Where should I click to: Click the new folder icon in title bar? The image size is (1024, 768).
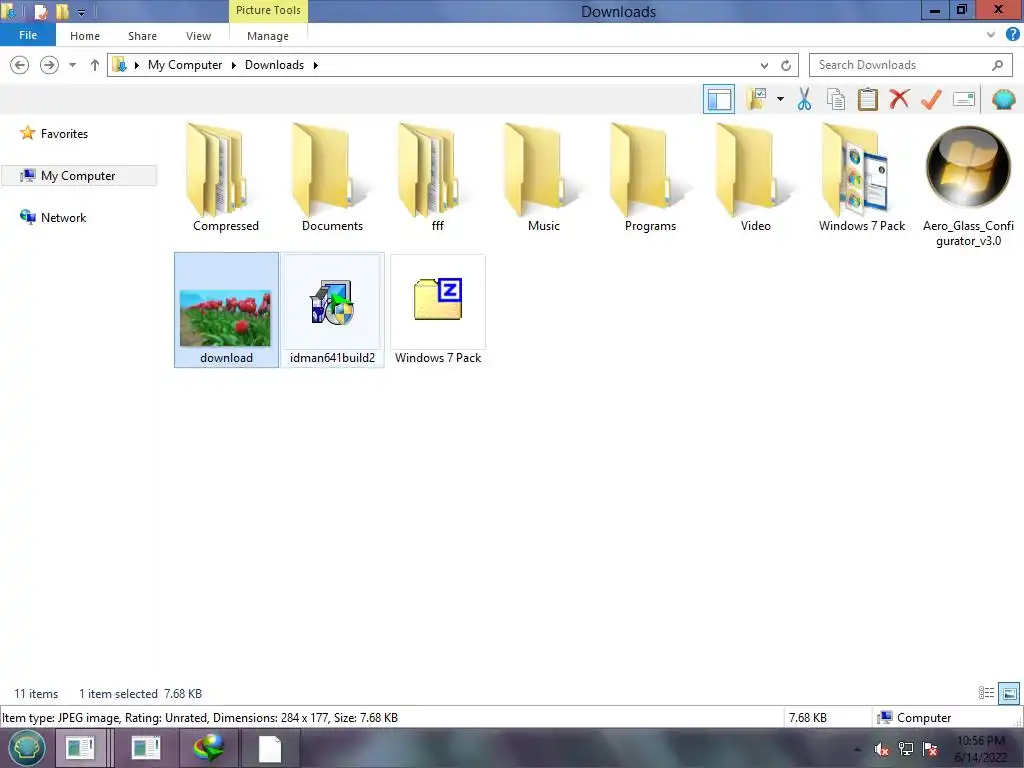(x=62, y=12)
